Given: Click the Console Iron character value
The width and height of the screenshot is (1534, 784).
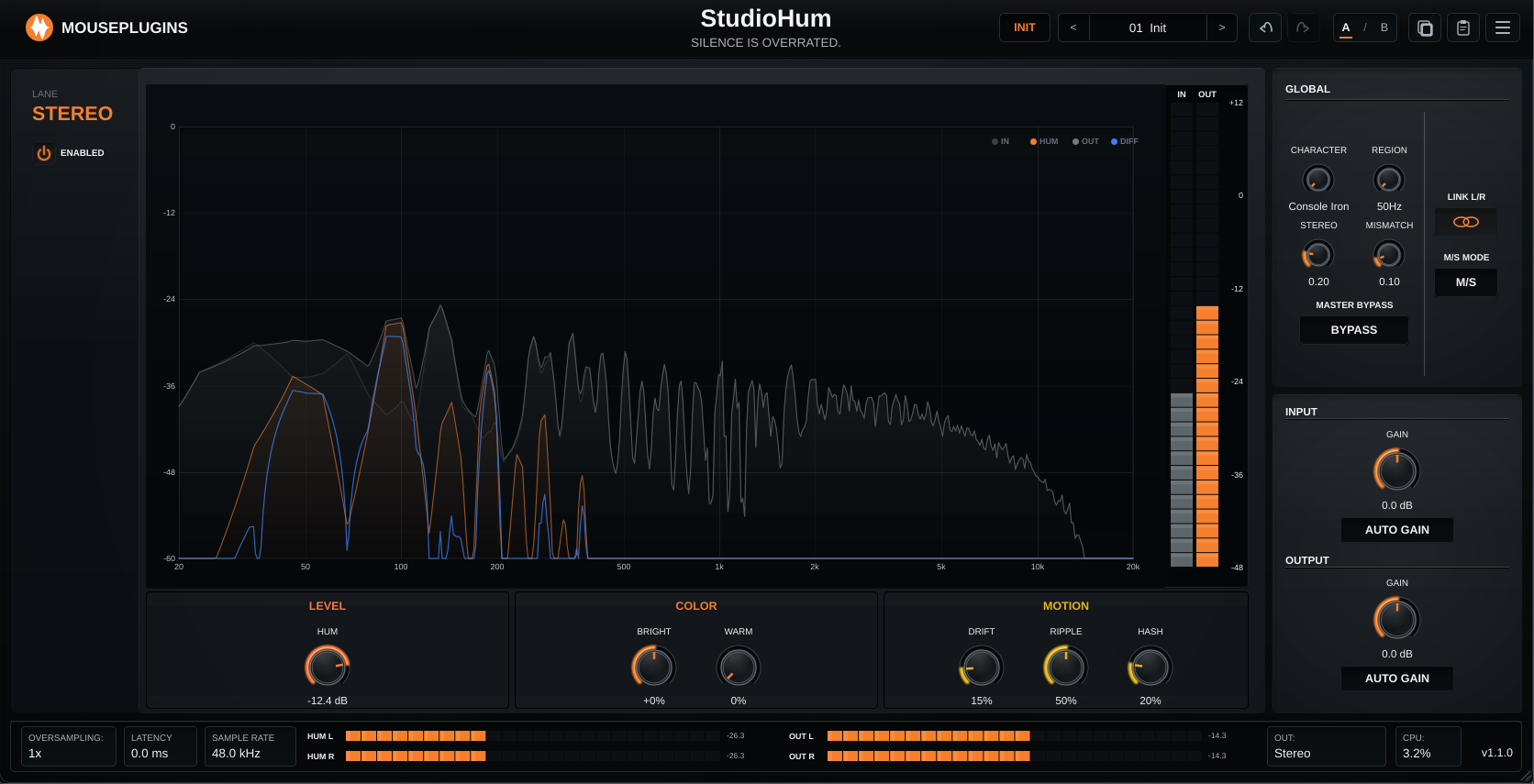Looking at the screenshot, I should click(x=1318, y=206).
